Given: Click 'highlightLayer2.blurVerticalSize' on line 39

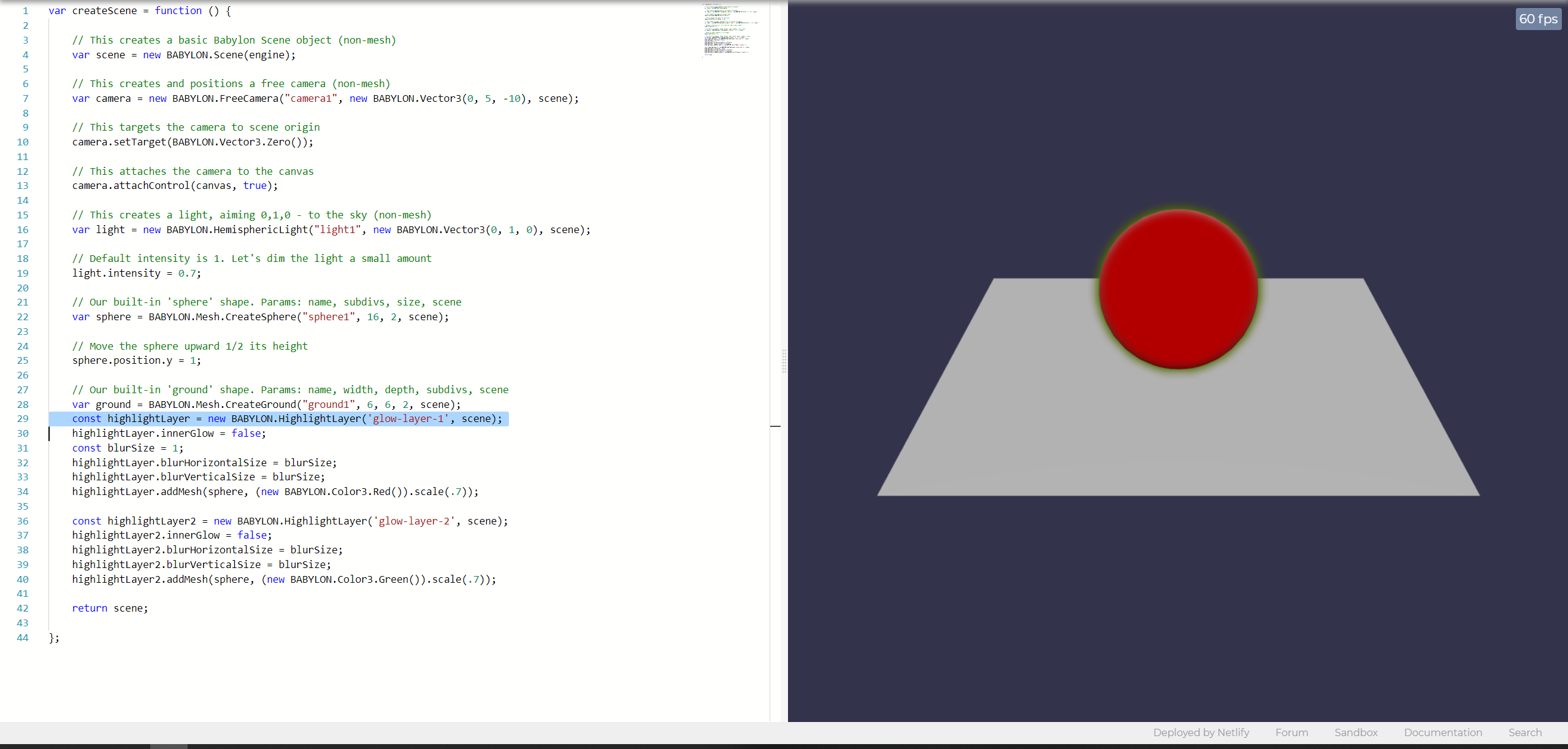Looking at the screenshot, I should (166, 564).
